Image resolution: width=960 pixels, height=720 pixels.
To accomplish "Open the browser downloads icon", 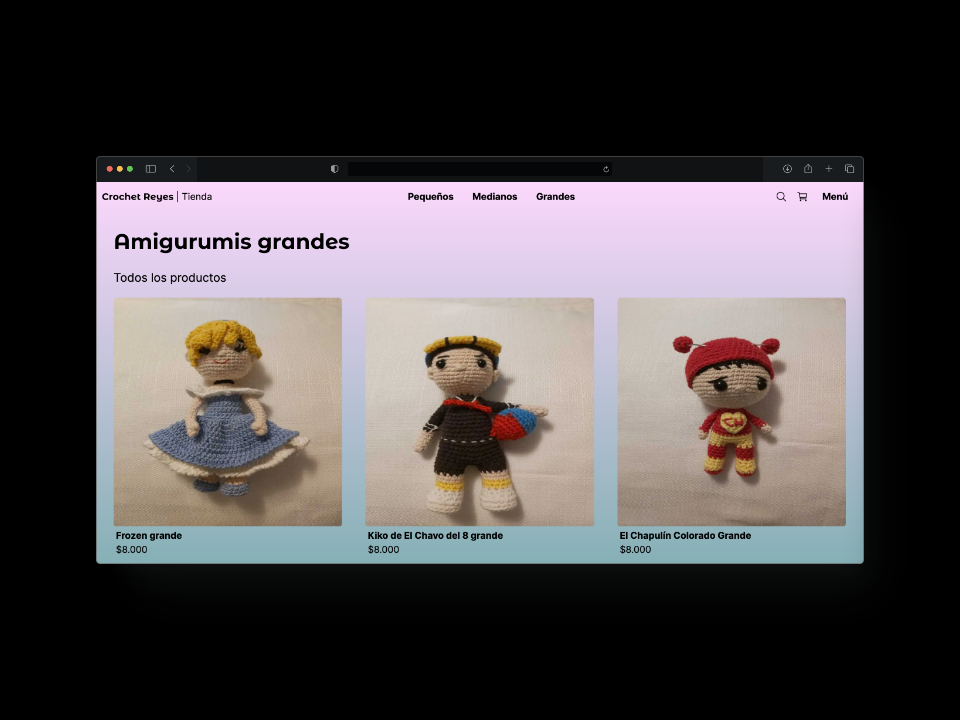I will [787, 169].
